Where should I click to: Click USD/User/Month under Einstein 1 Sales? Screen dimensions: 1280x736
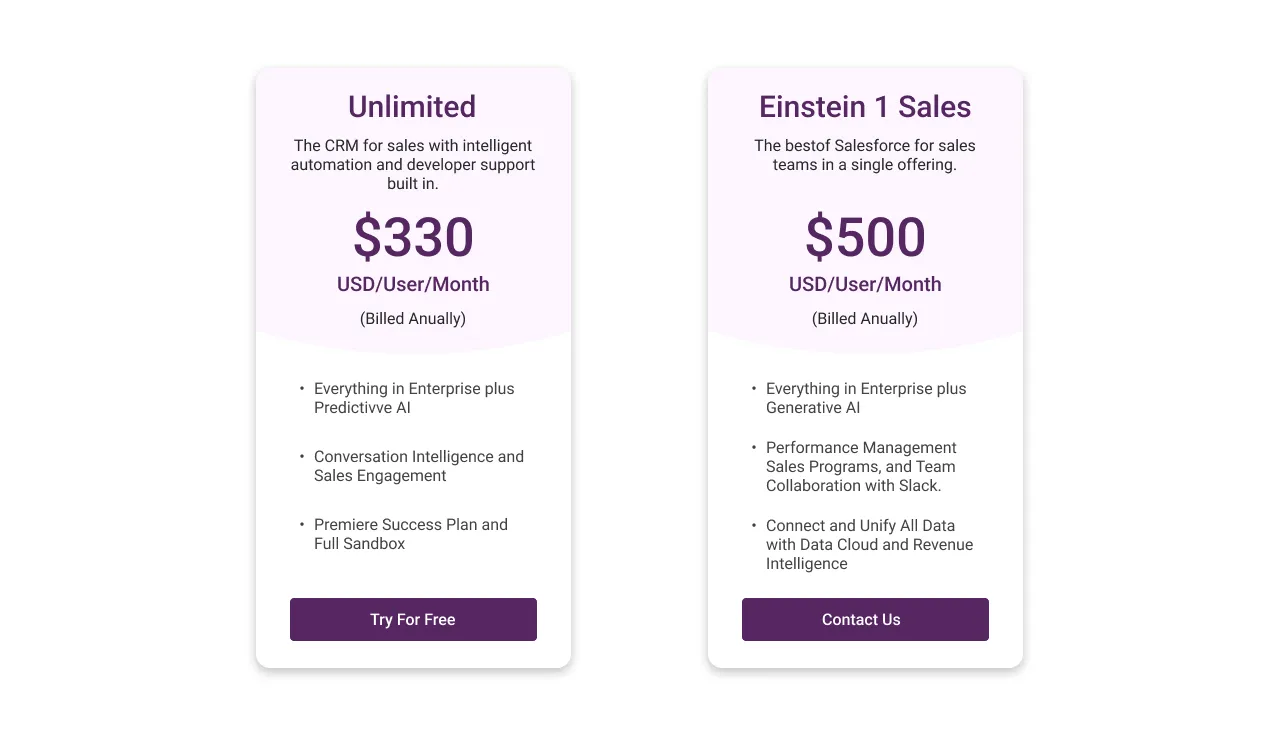coord(865,284)
